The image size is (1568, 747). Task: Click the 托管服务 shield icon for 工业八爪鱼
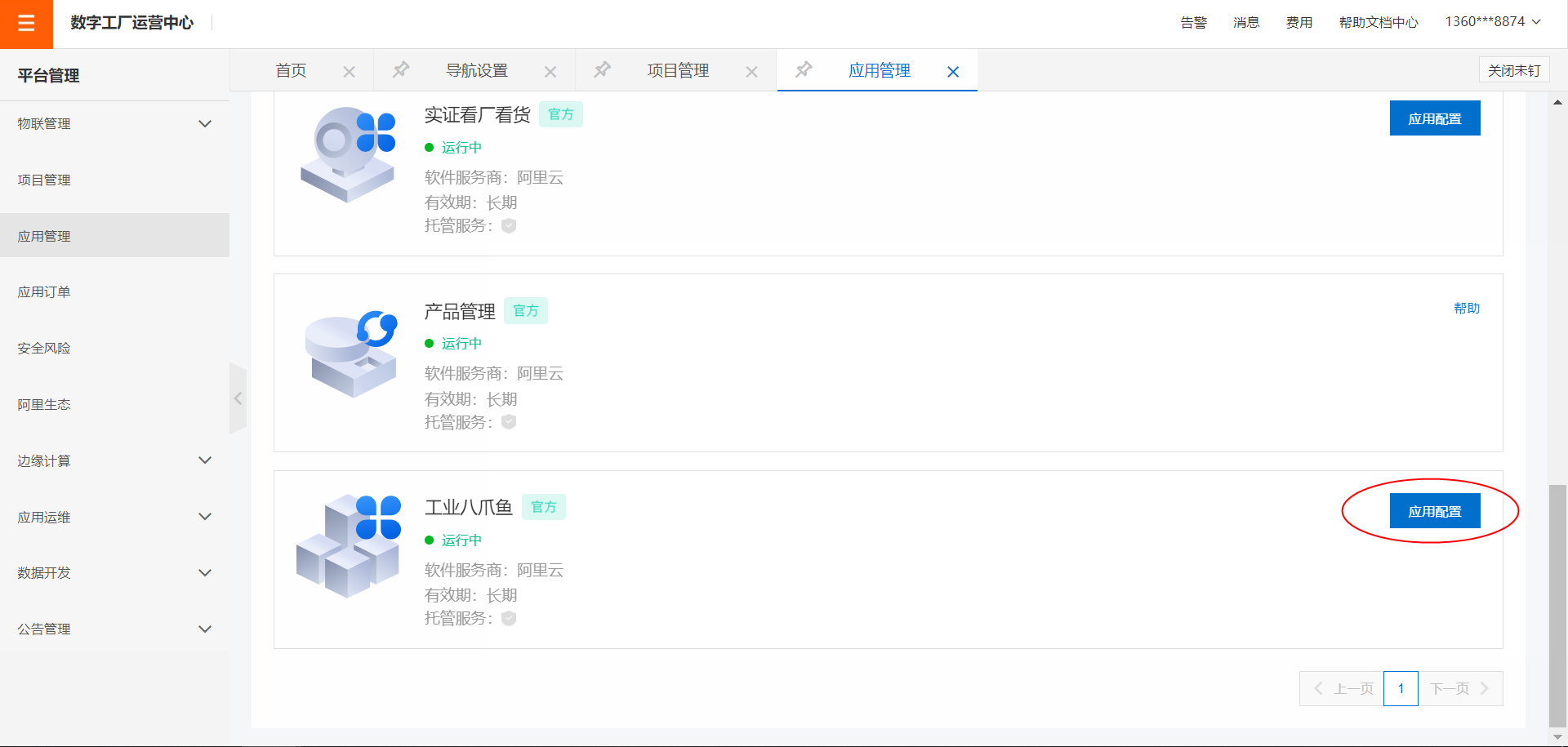tap(509, 618)
